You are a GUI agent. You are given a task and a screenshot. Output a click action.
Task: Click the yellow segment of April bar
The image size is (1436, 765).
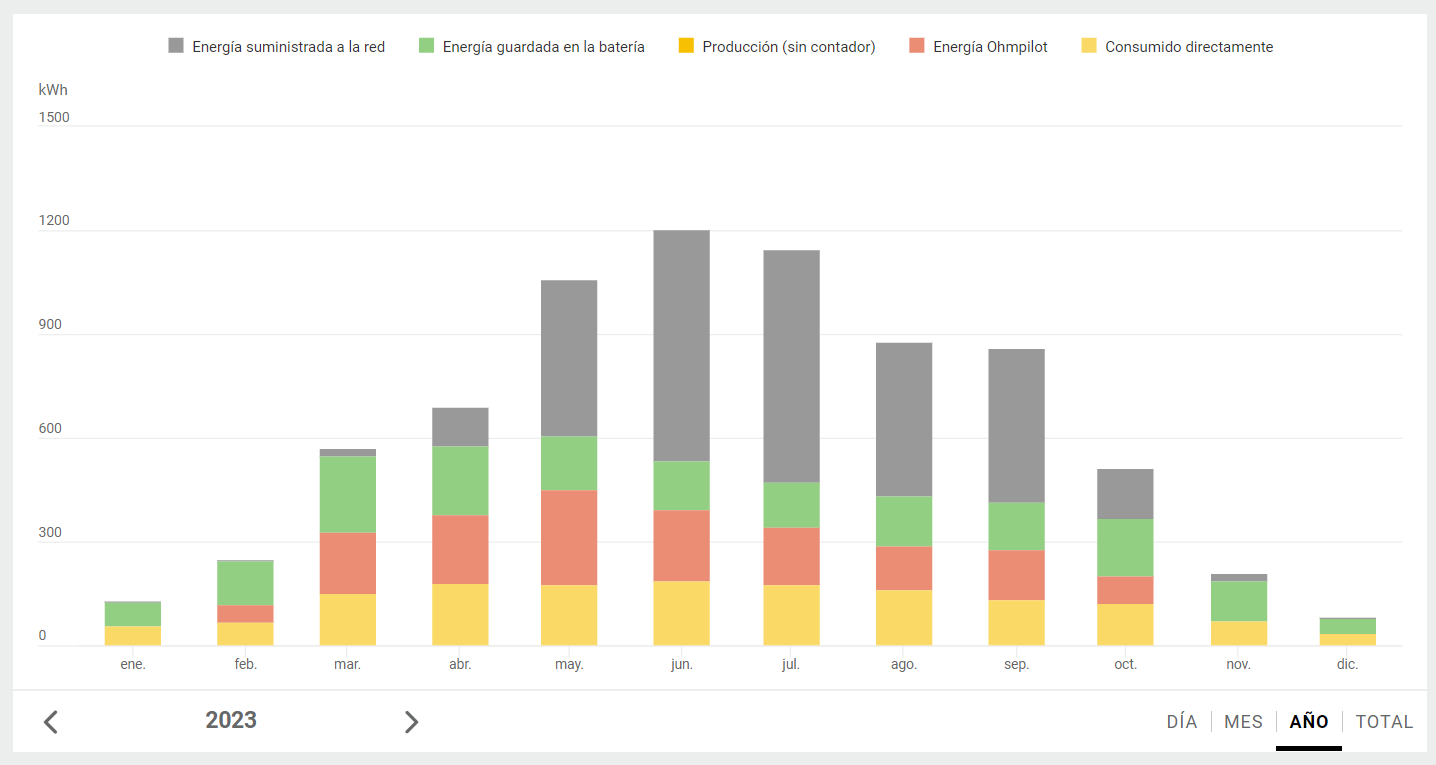[460, 614]
